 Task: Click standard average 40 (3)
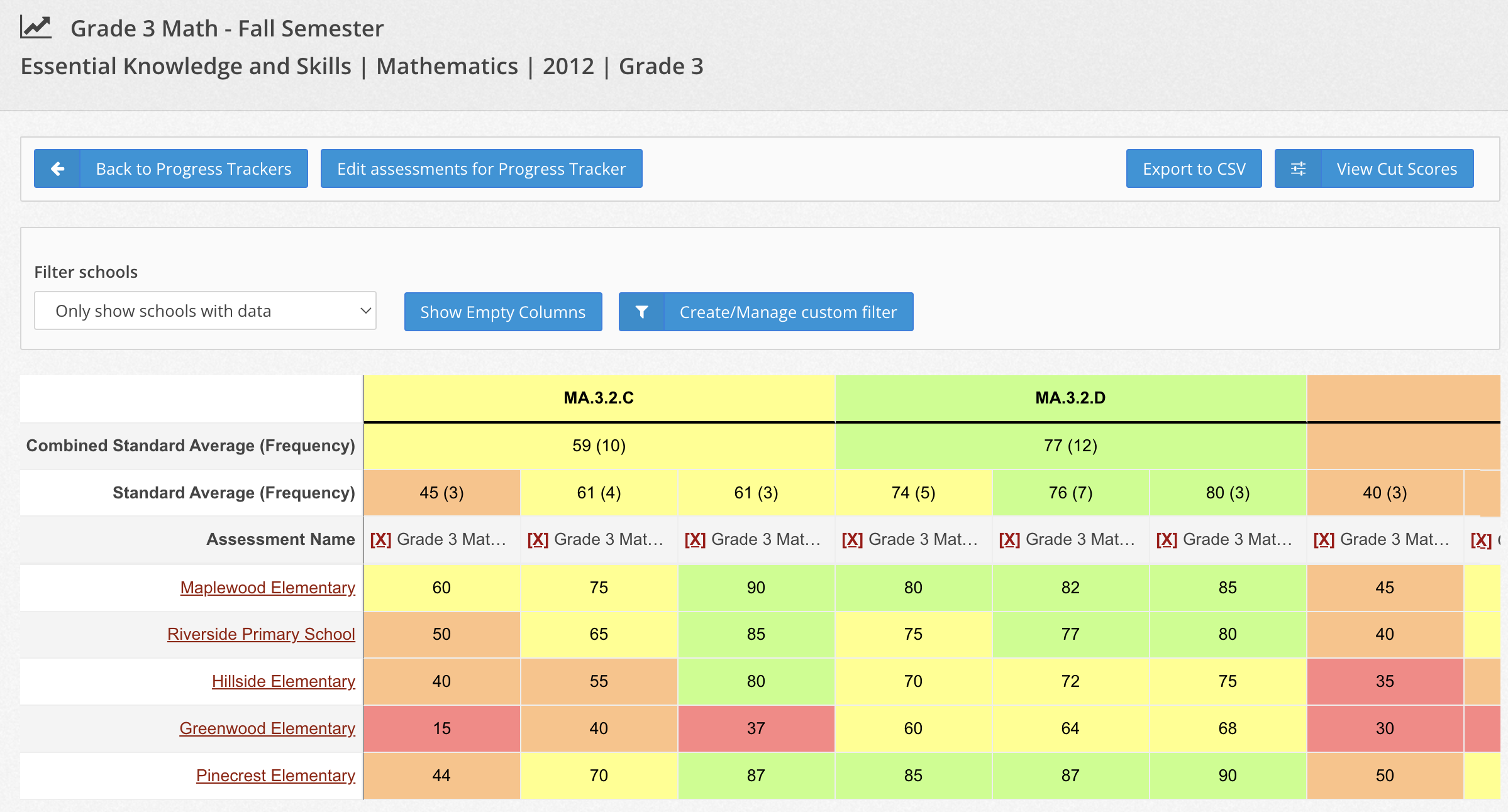click(1385, 493)
